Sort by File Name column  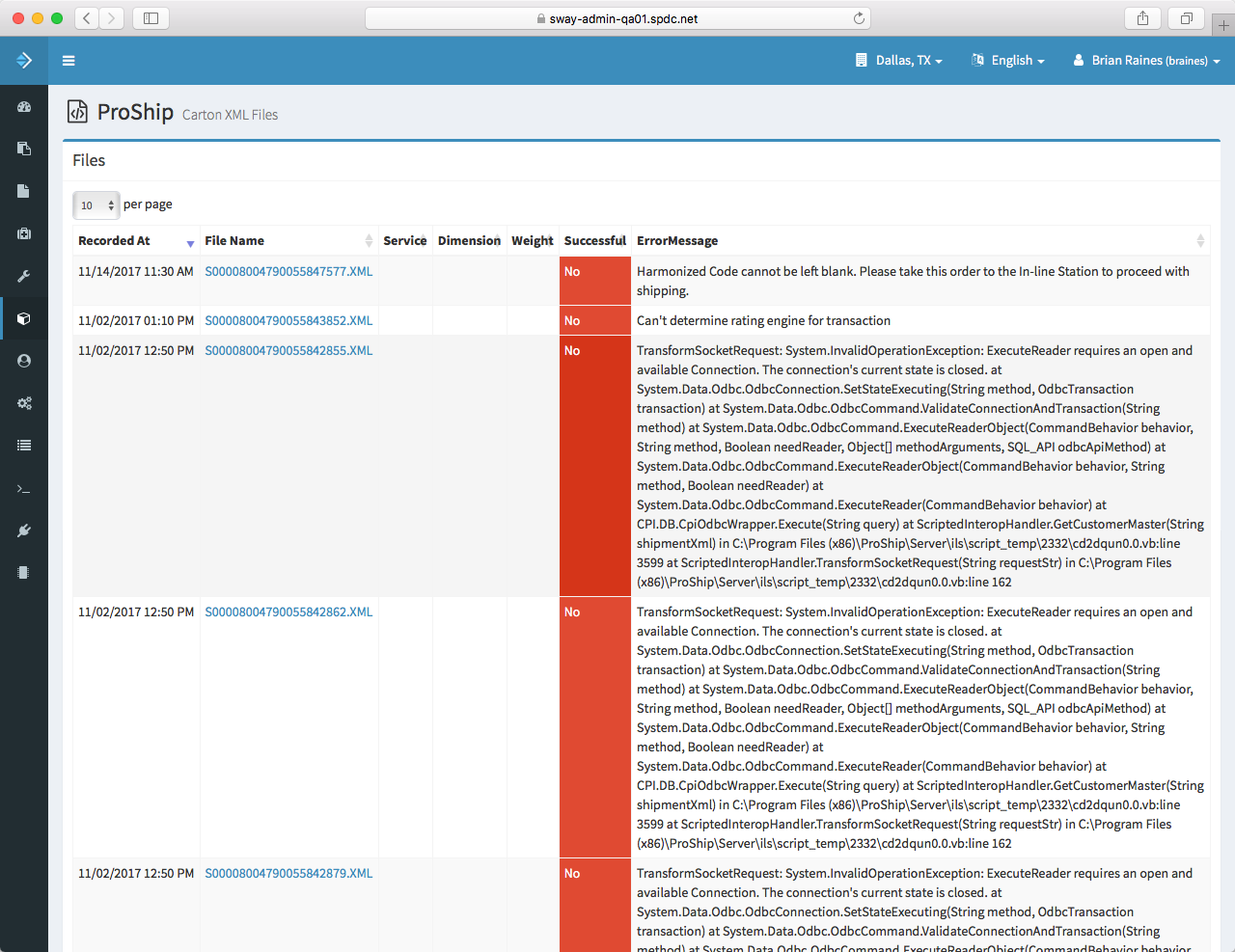point(288,241)
